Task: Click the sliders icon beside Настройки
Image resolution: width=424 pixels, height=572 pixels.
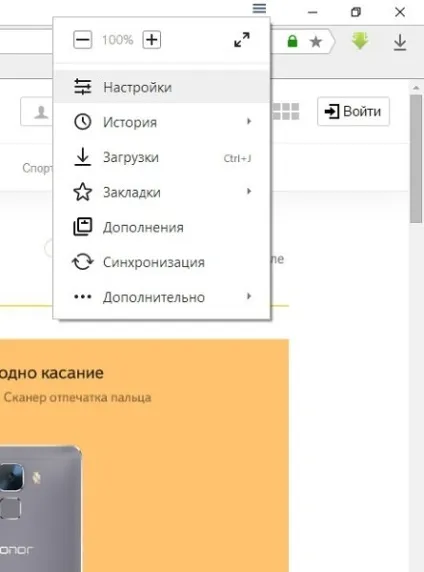Action: pyautogui.click(x=83, y=87)
